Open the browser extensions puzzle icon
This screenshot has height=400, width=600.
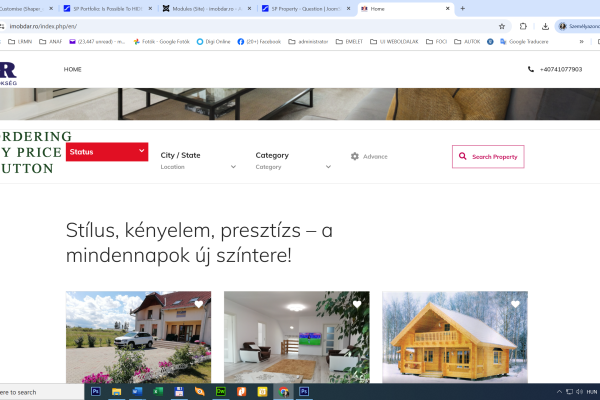tap(523, 26)
